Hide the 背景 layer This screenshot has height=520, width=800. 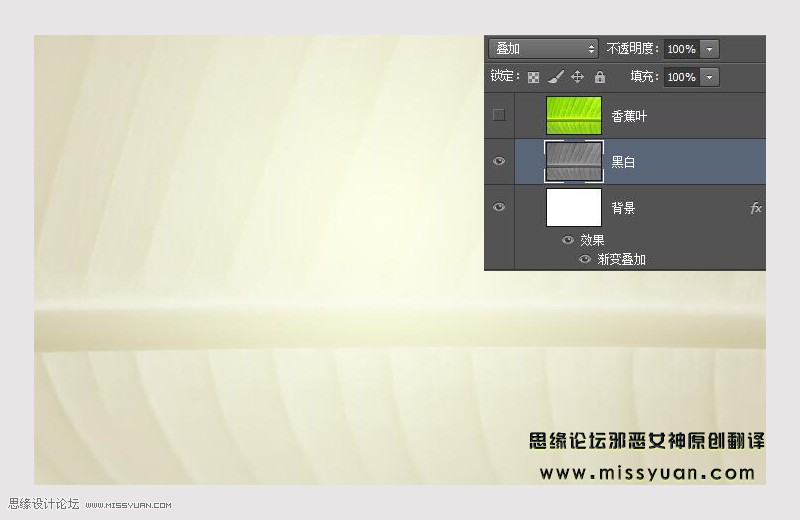pyautogui.click(x=499, y=207)
